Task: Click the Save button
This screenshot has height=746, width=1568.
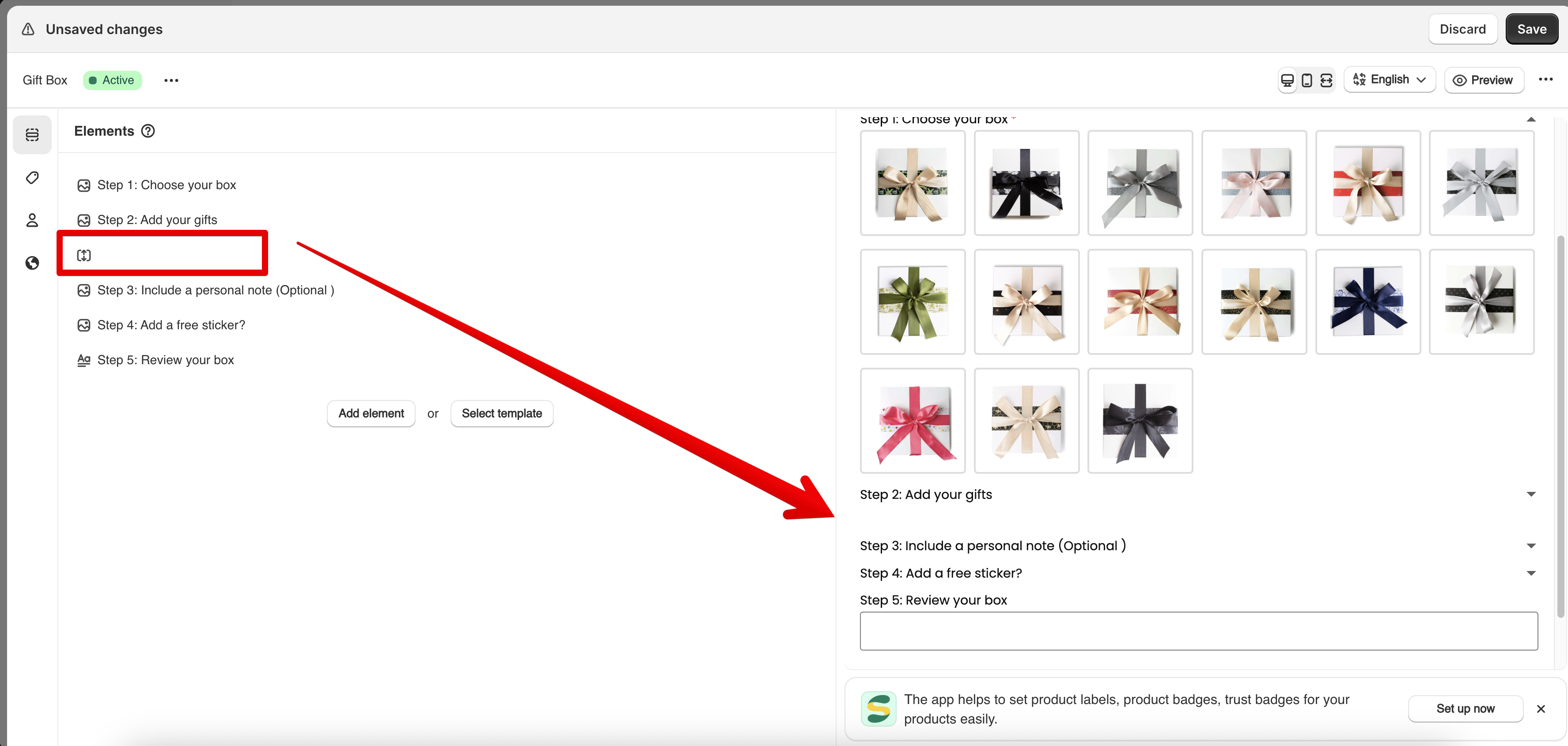Action: click(x=1531, y=29)
